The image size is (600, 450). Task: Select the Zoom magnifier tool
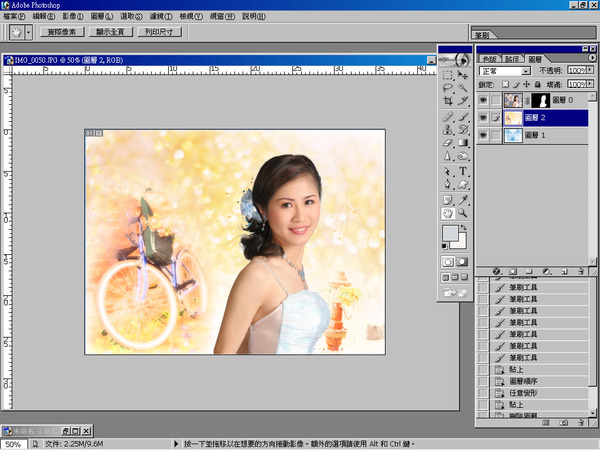[x=463, y=213]
